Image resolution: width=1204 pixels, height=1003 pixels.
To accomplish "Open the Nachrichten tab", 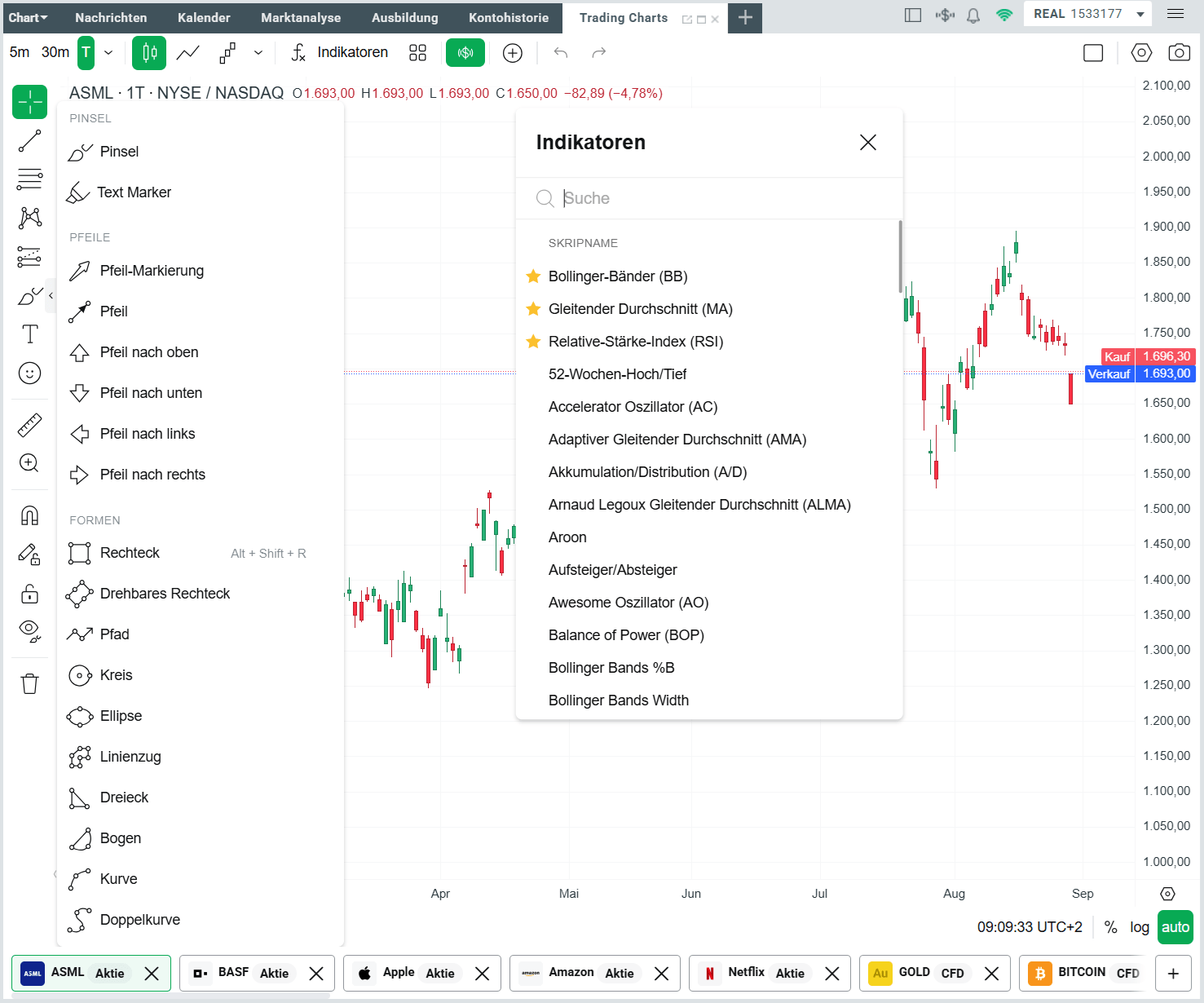I will pos(111,17).
